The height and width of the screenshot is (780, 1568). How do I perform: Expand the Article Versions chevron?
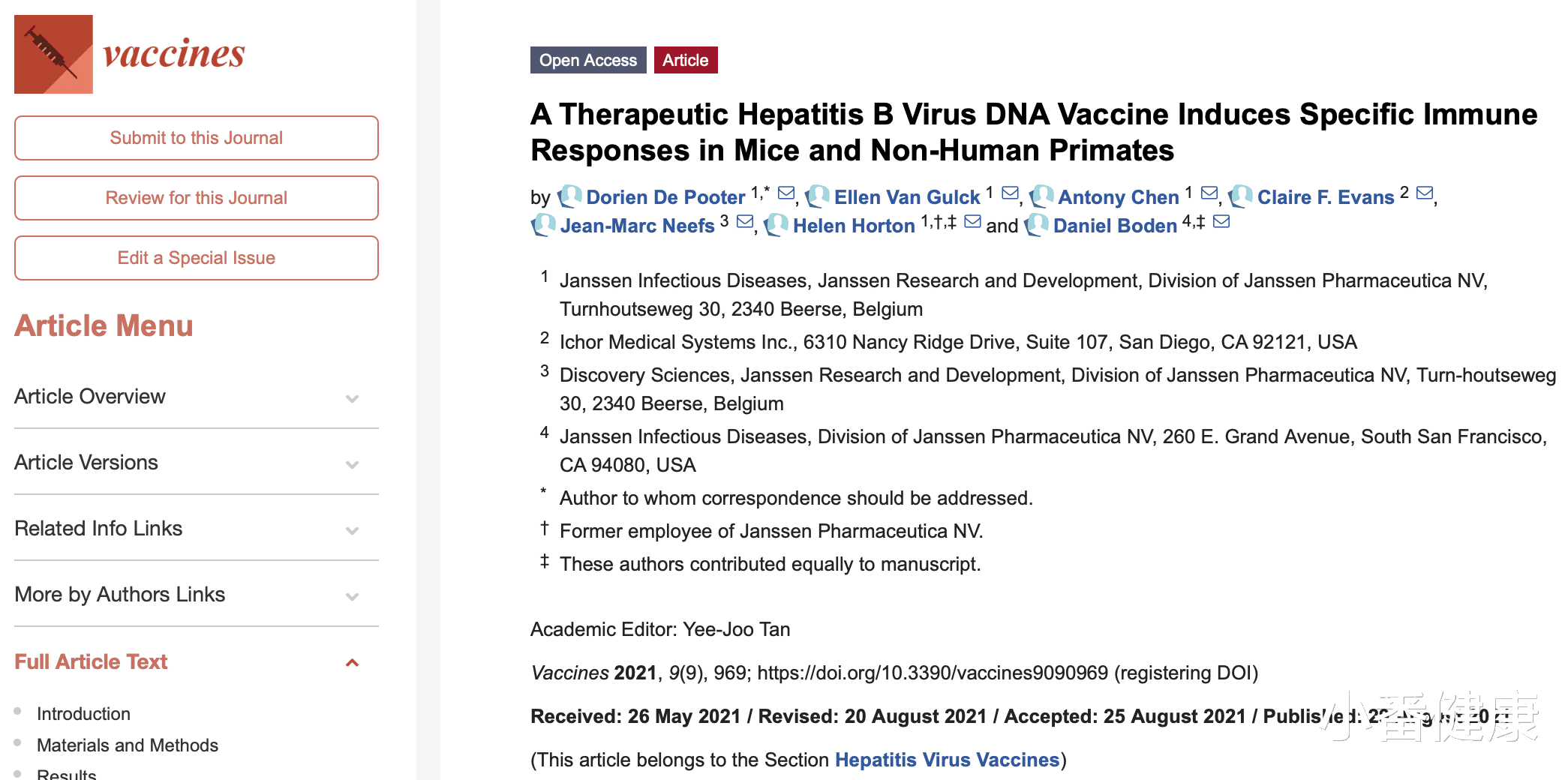352,464
